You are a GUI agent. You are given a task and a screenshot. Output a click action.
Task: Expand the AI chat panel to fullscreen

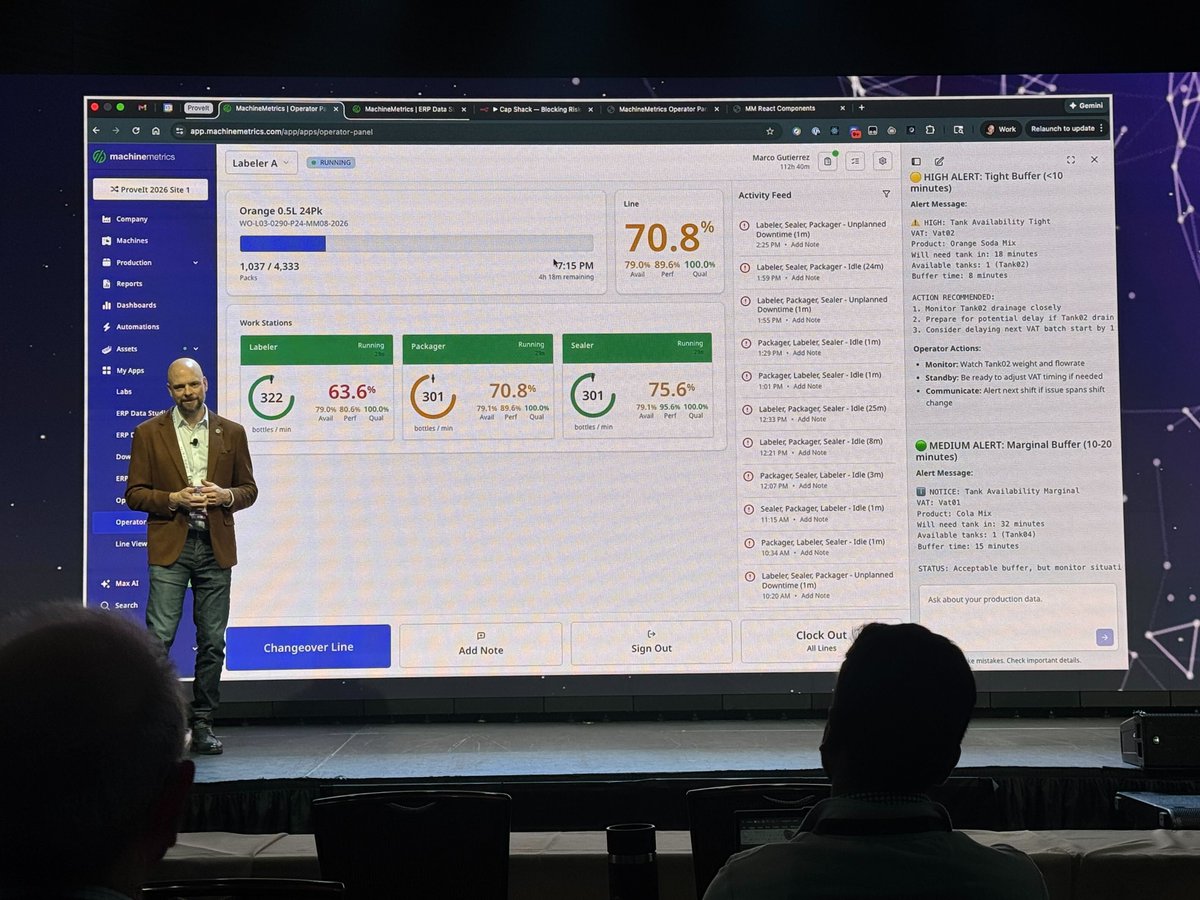click(x=1071, y=160)
